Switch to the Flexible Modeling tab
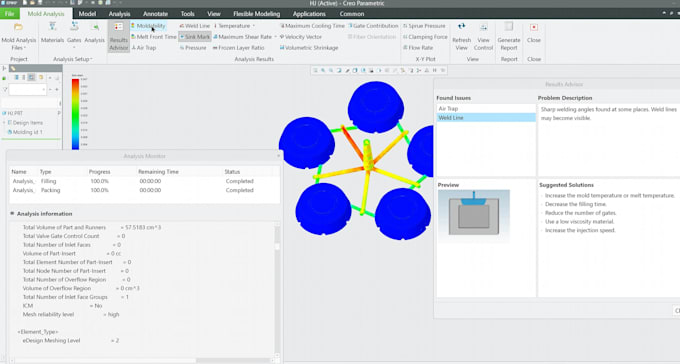Image resolution: width=680 pixels, height=364 pixels. click(256, 14)
